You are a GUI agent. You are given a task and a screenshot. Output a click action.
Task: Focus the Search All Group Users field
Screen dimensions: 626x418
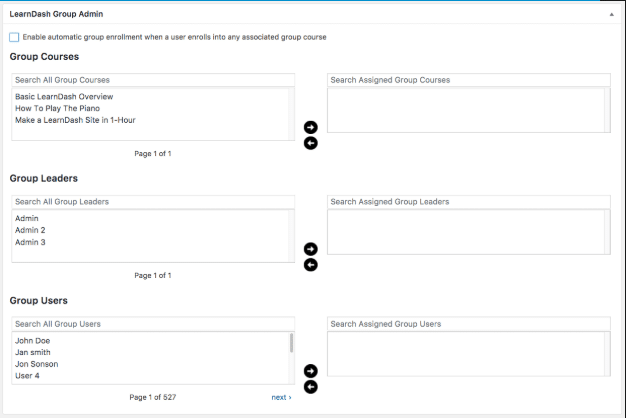(153, 324)
